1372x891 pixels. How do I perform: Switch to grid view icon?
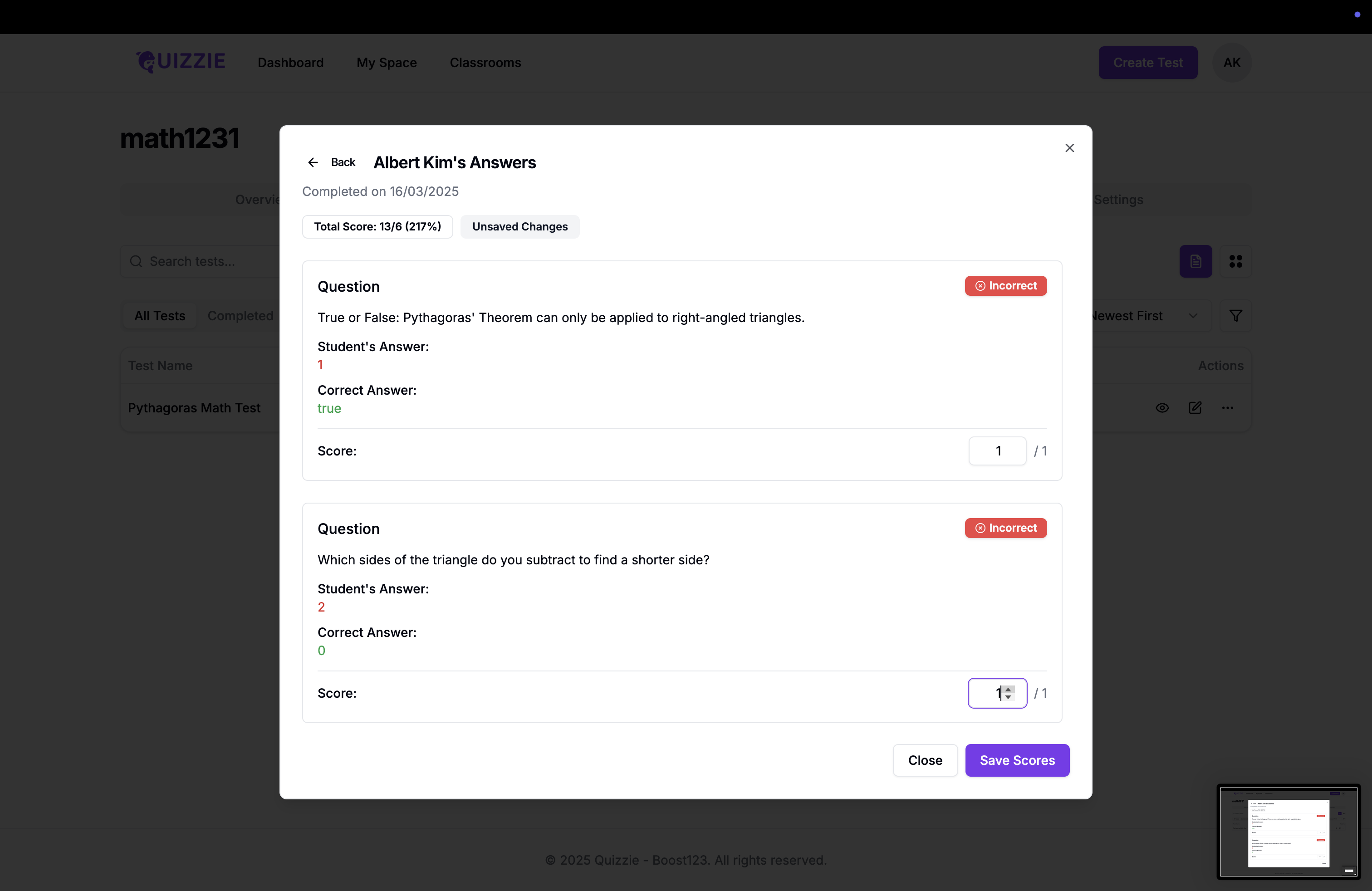click(x=1235, y=261)
